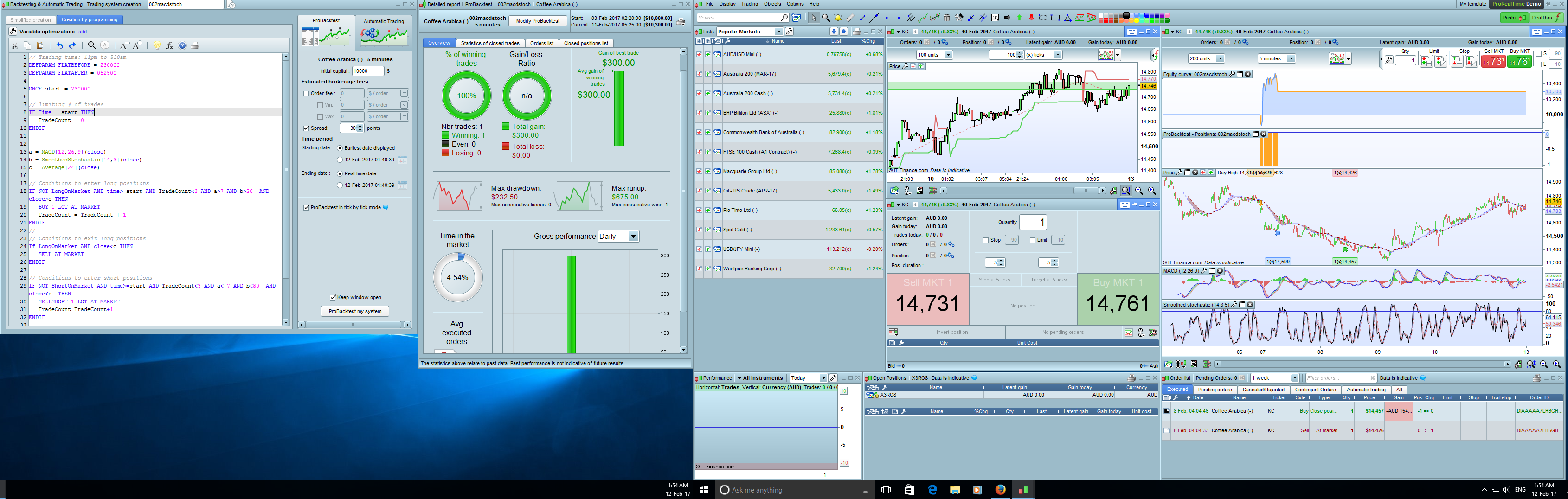Enable the Order fee checkbox
The width and height of the screenshot is (1568, 499).
click(306, 94)
